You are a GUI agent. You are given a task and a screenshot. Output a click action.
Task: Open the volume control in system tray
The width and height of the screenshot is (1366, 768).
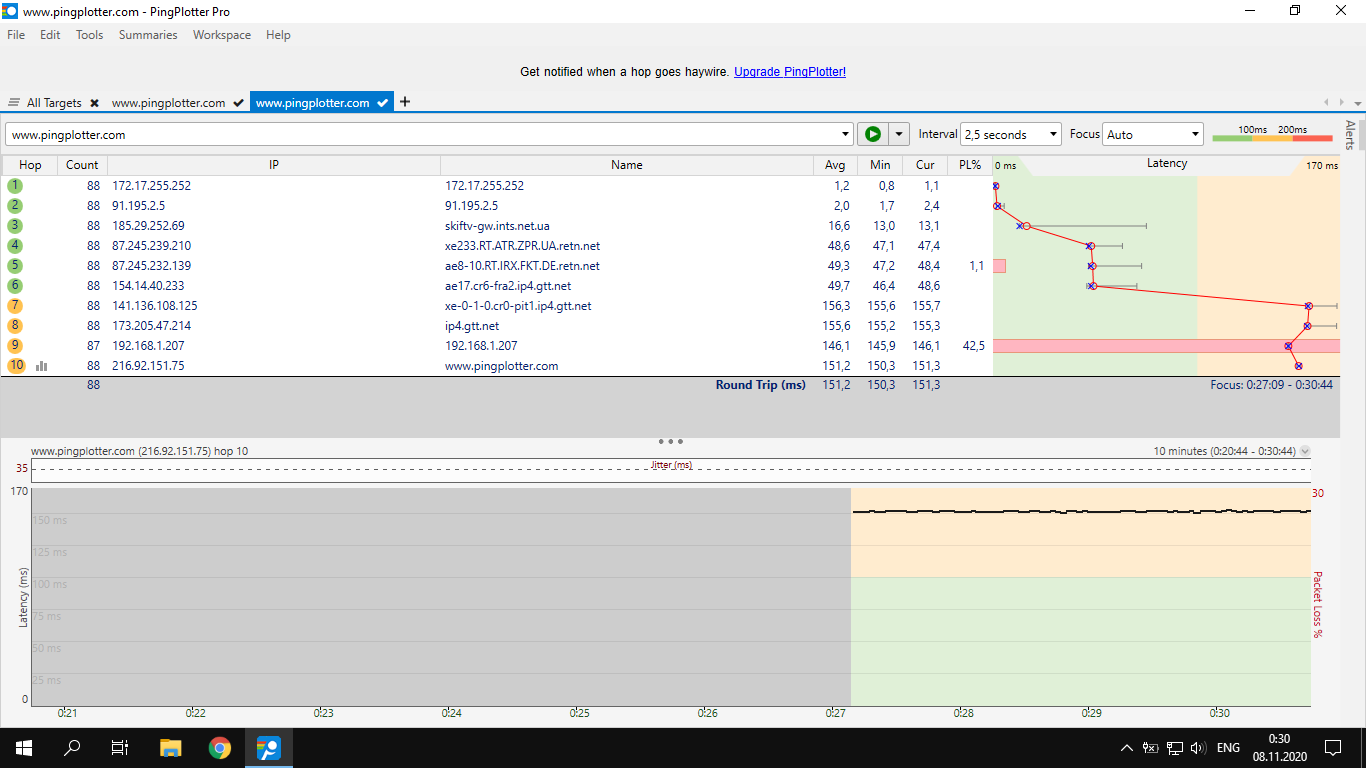(1198, 748)
